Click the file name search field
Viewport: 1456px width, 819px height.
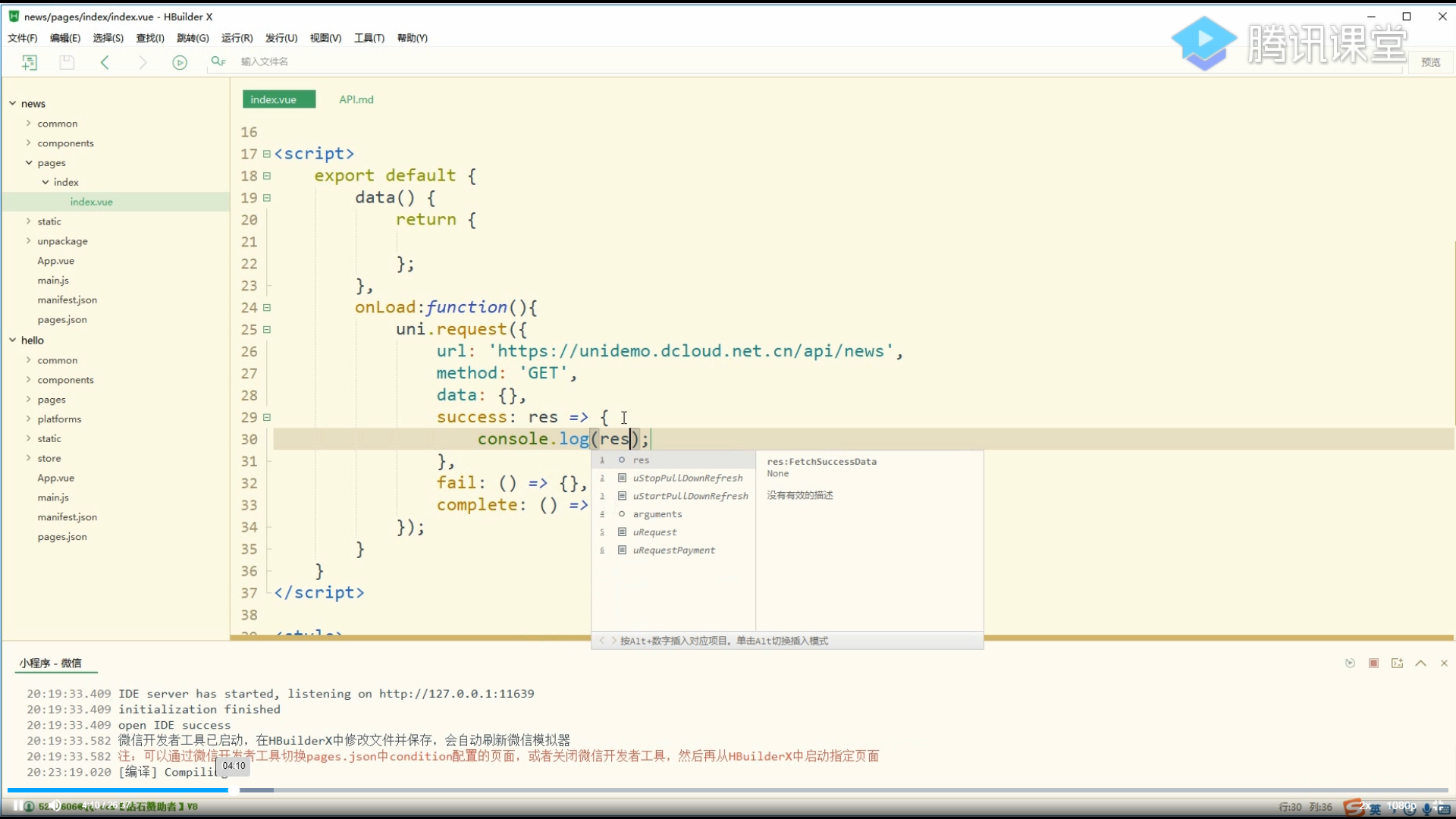[x=265, y=61]
